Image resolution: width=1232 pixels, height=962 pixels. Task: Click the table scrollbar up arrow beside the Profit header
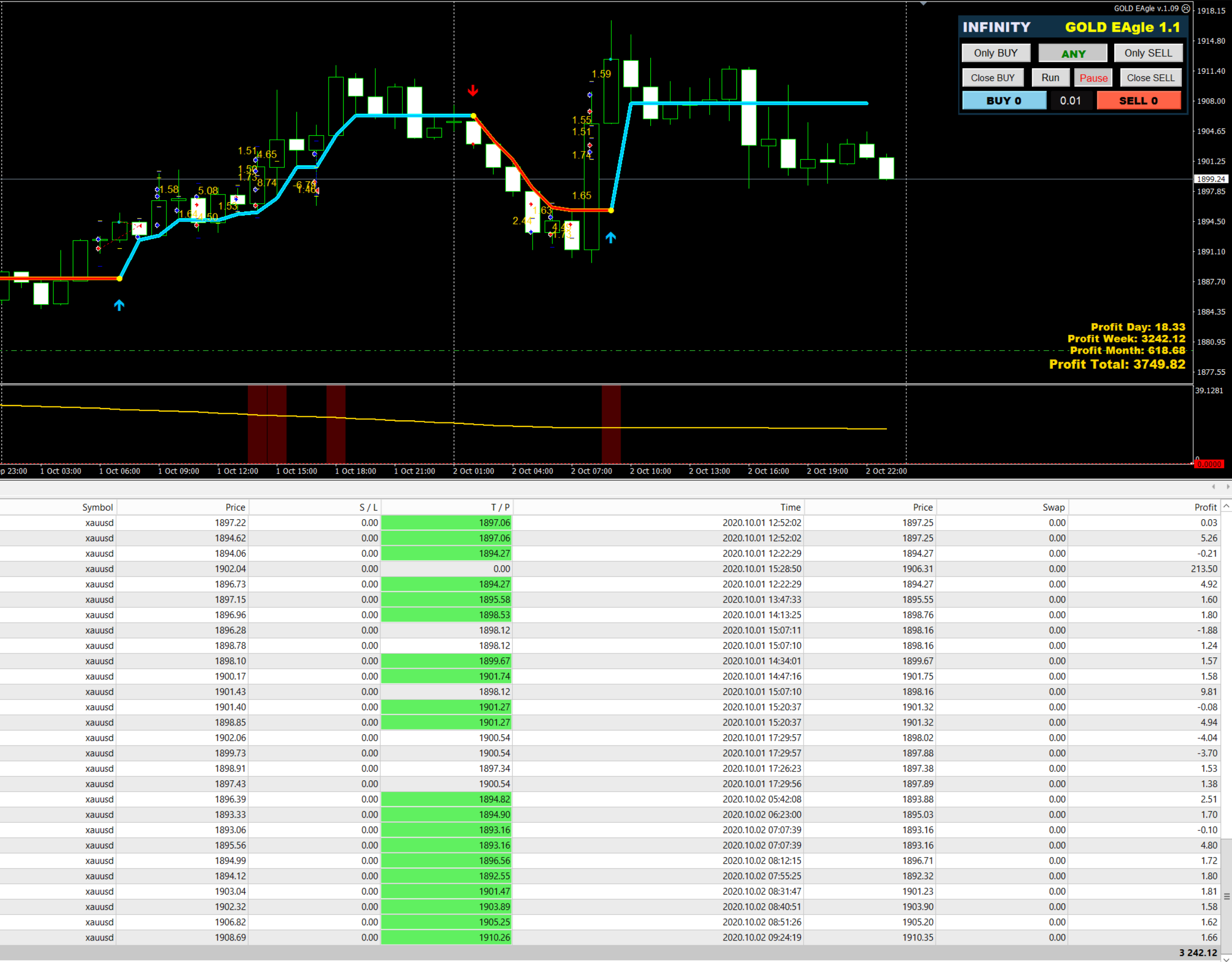(x=1226, y=506)
